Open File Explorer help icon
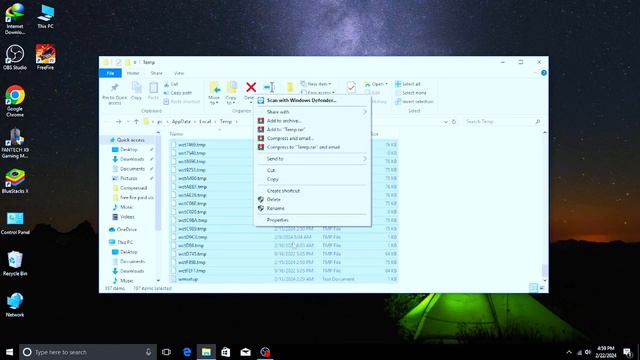 click(544, 73)
